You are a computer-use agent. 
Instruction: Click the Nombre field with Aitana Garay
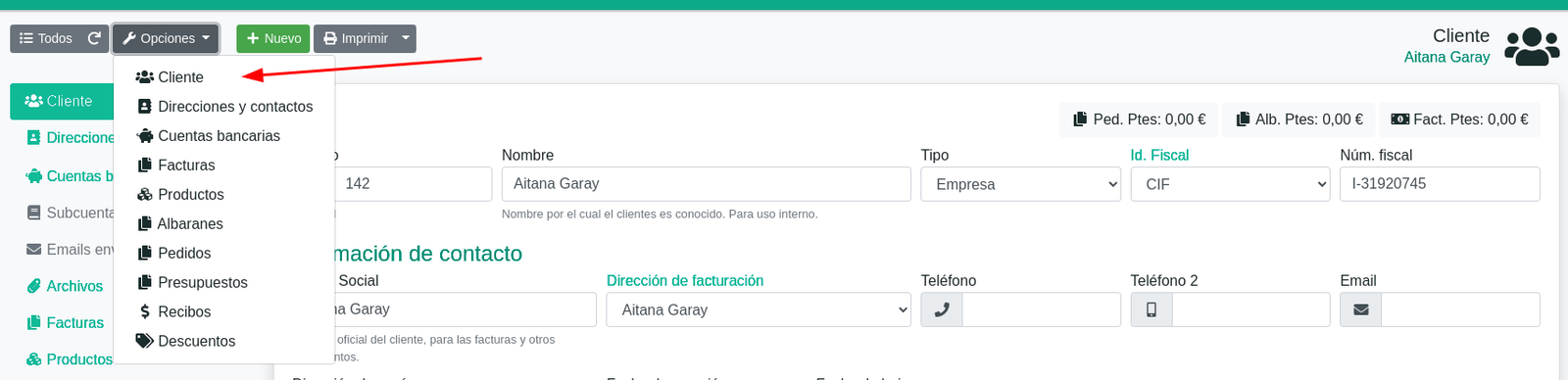click(x=707, y=184)
